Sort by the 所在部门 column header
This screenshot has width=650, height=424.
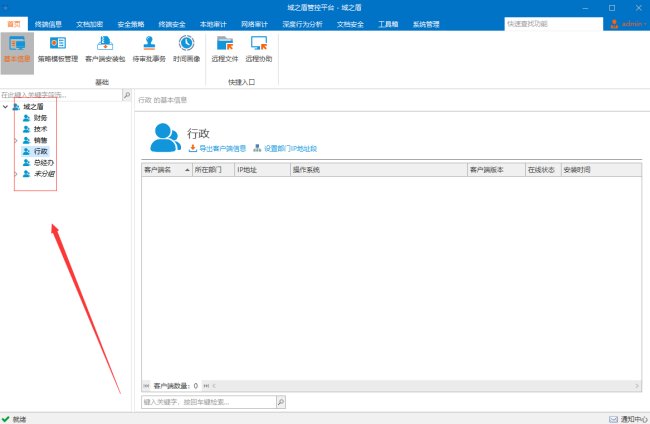213,170
